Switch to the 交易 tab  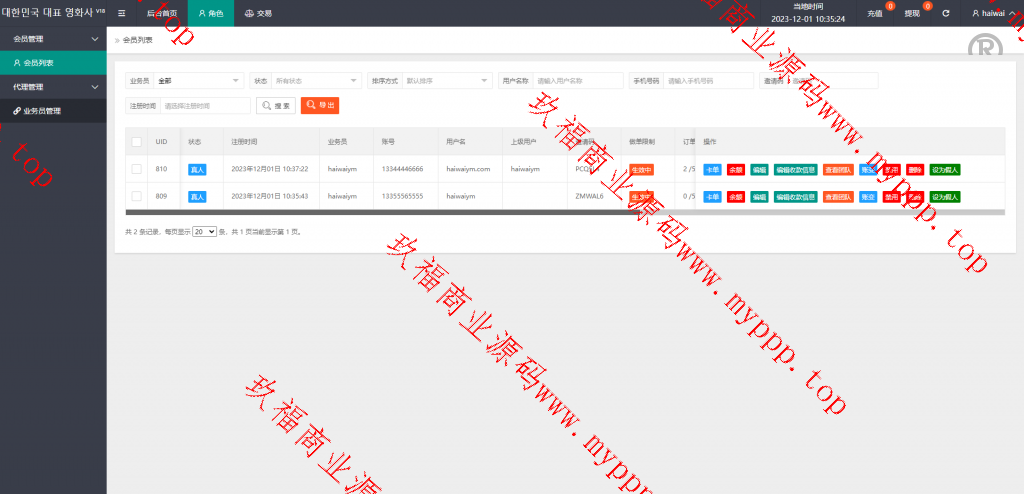258,13
